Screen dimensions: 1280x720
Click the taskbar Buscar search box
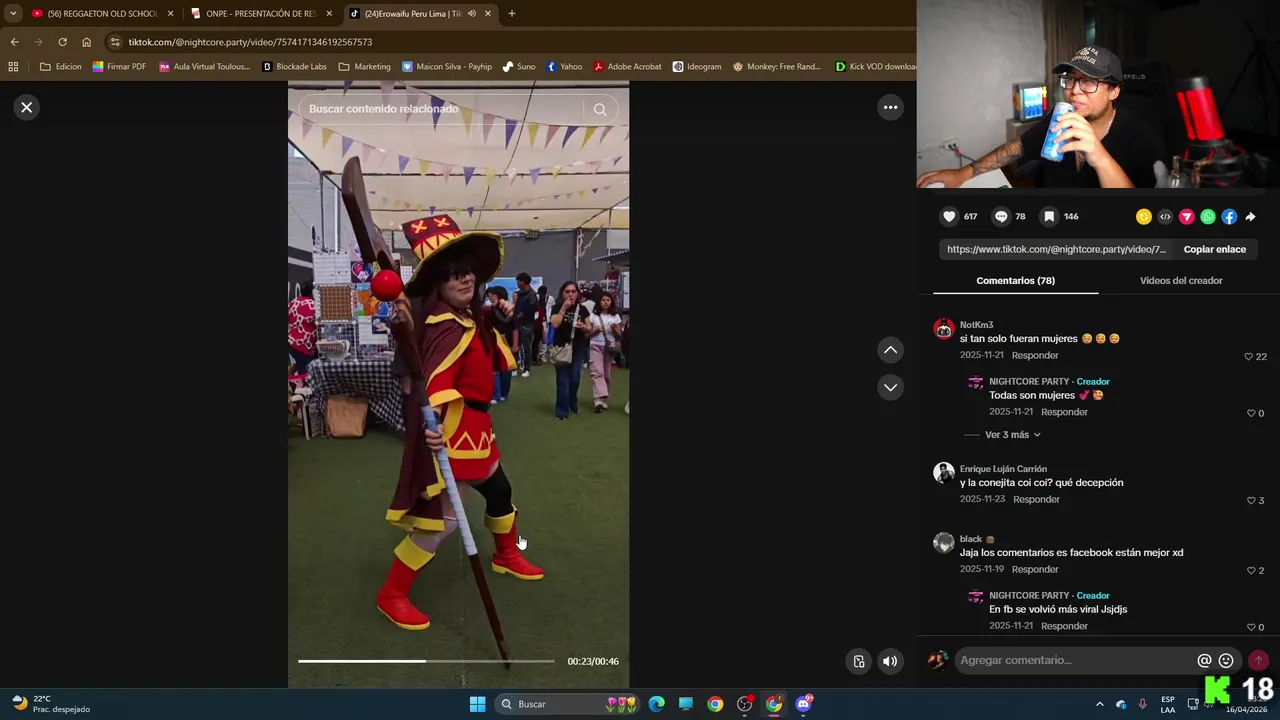pyautogui.click(x=568, y=704)
